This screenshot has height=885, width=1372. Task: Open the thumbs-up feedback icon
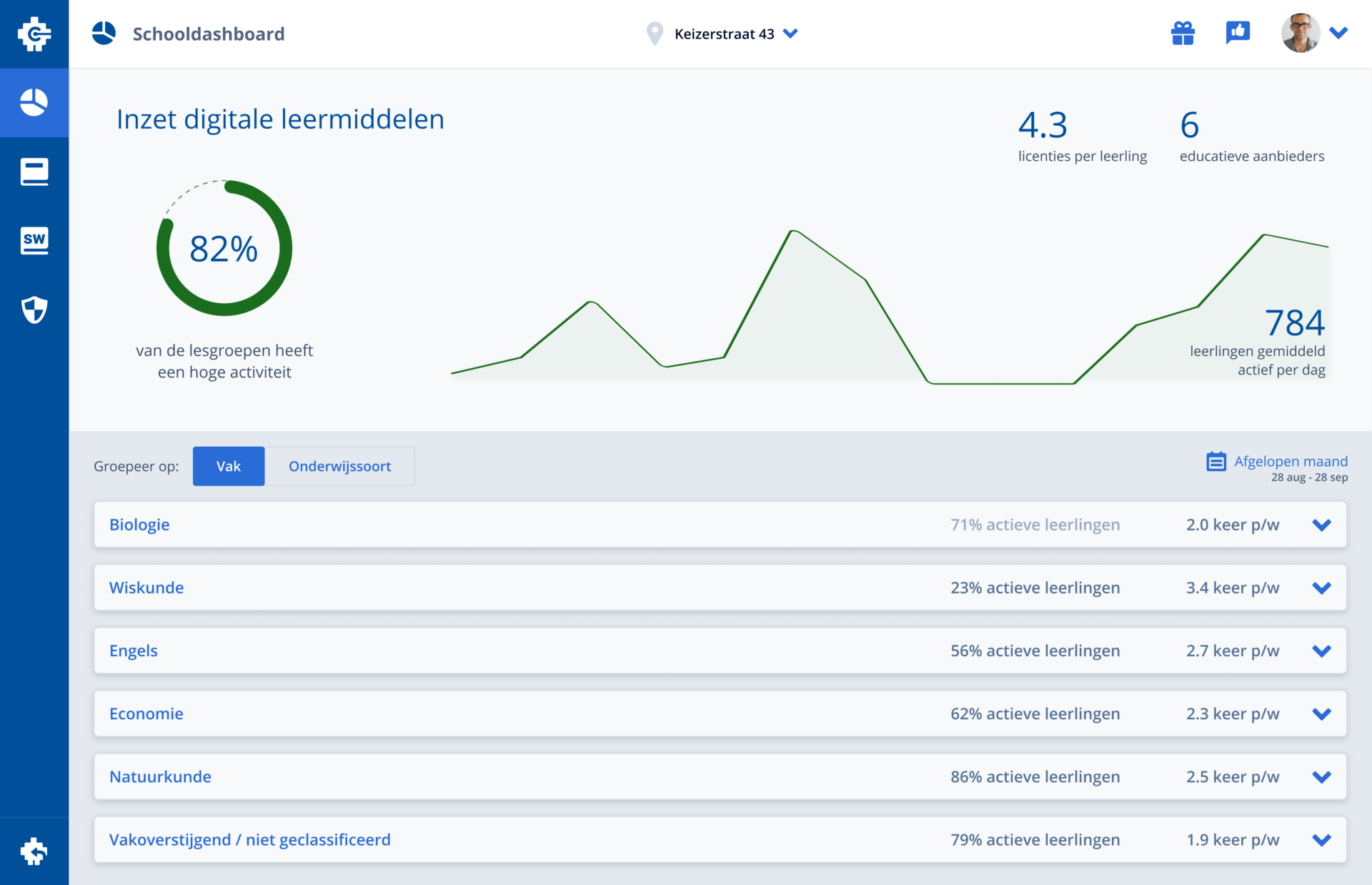(1238, 33)
